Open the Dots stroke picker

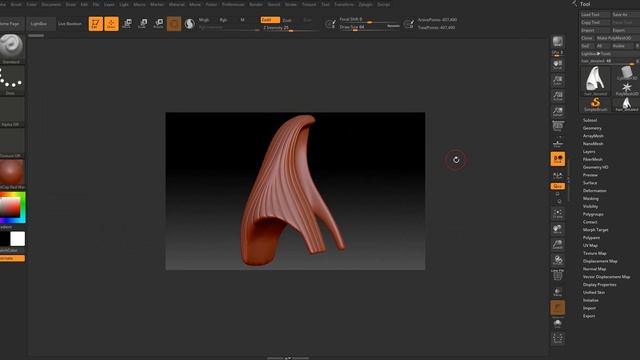[x=11, y=80]
